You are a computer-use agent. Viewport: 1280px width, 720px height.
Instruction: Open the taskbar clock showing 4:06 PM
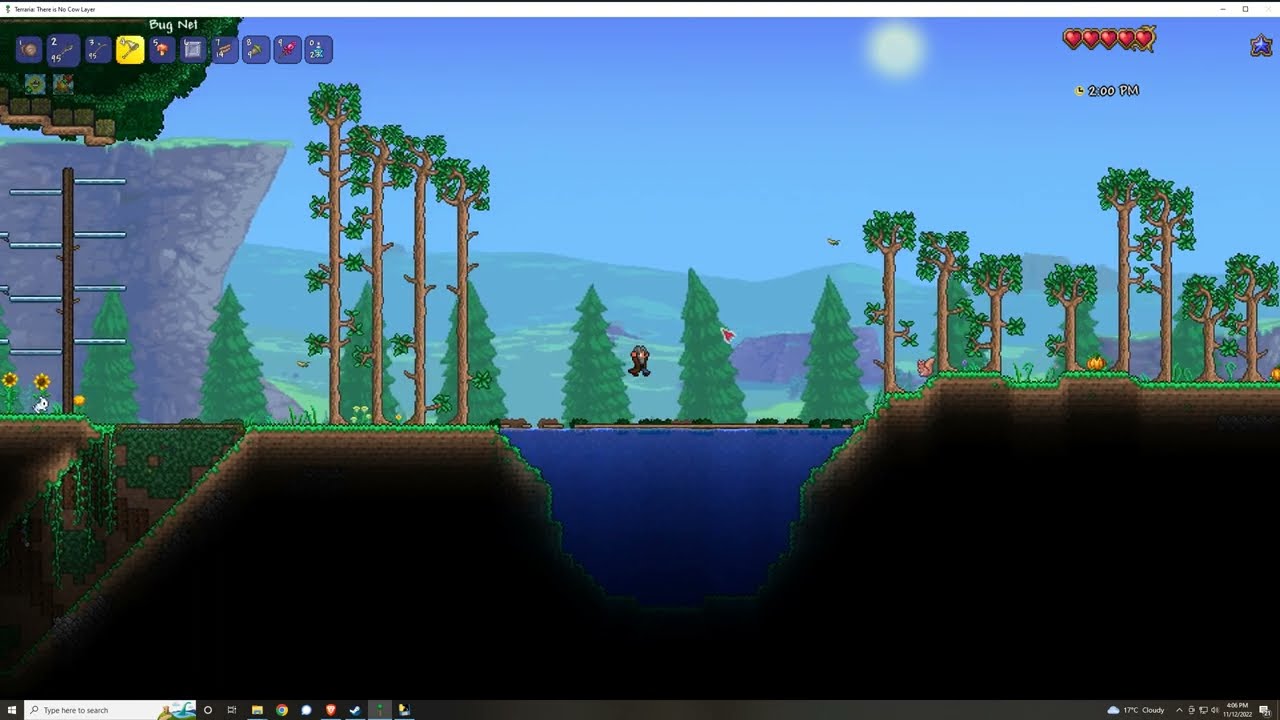tap(1237, 710)
